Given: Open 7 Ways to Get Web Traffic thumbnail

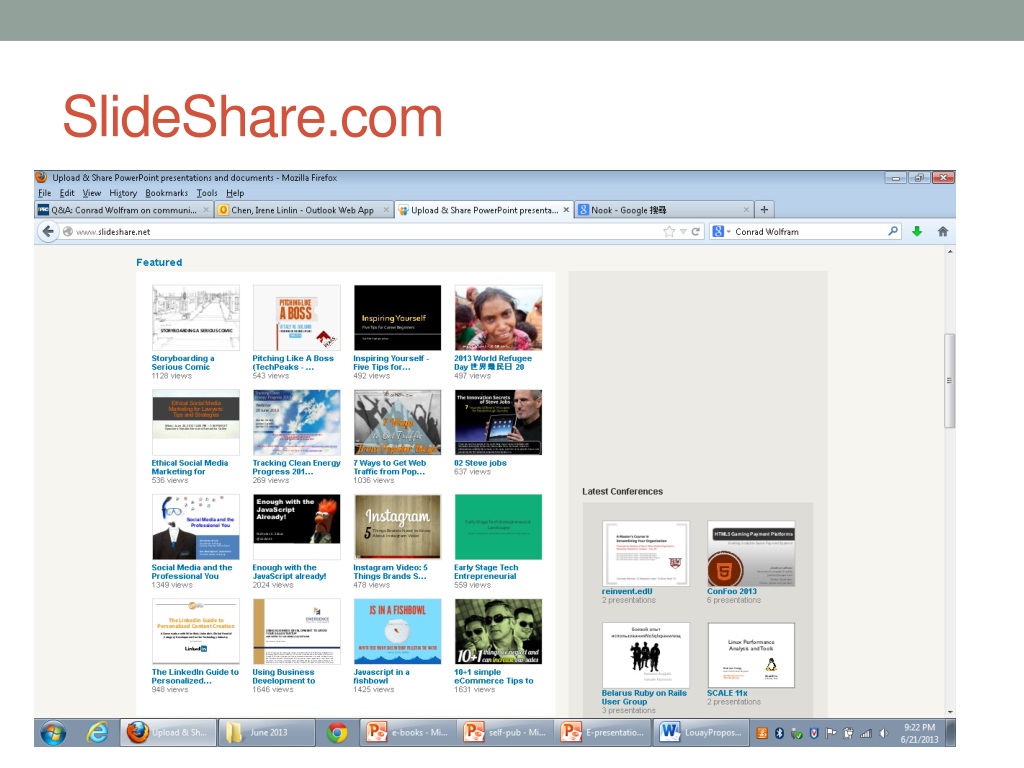Looking at the screenshot, I should click(x=397, y=422).
